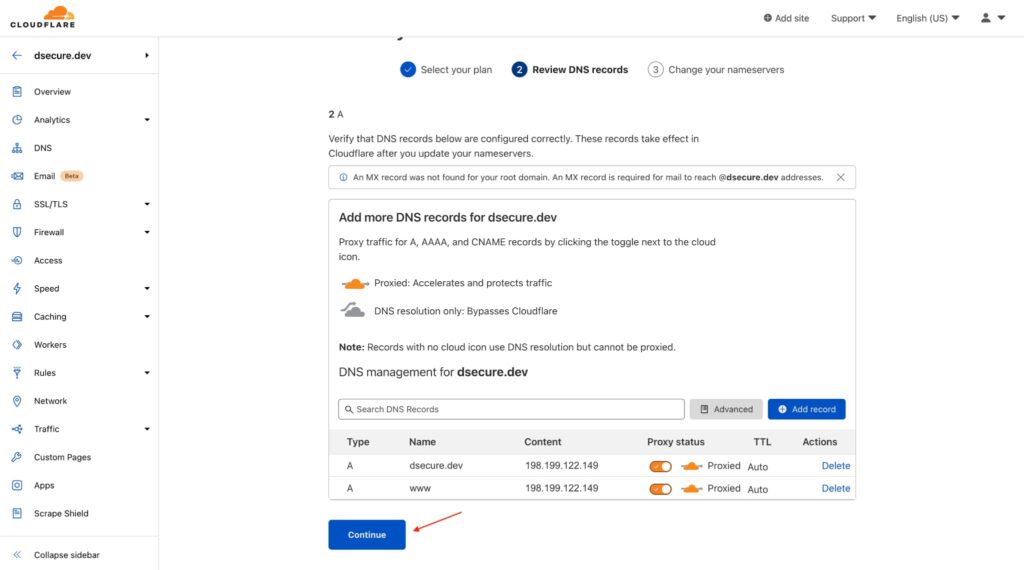The image size is (1024, 570).
Task: Click the orange cloud in www row
Action: coord(692,488)
